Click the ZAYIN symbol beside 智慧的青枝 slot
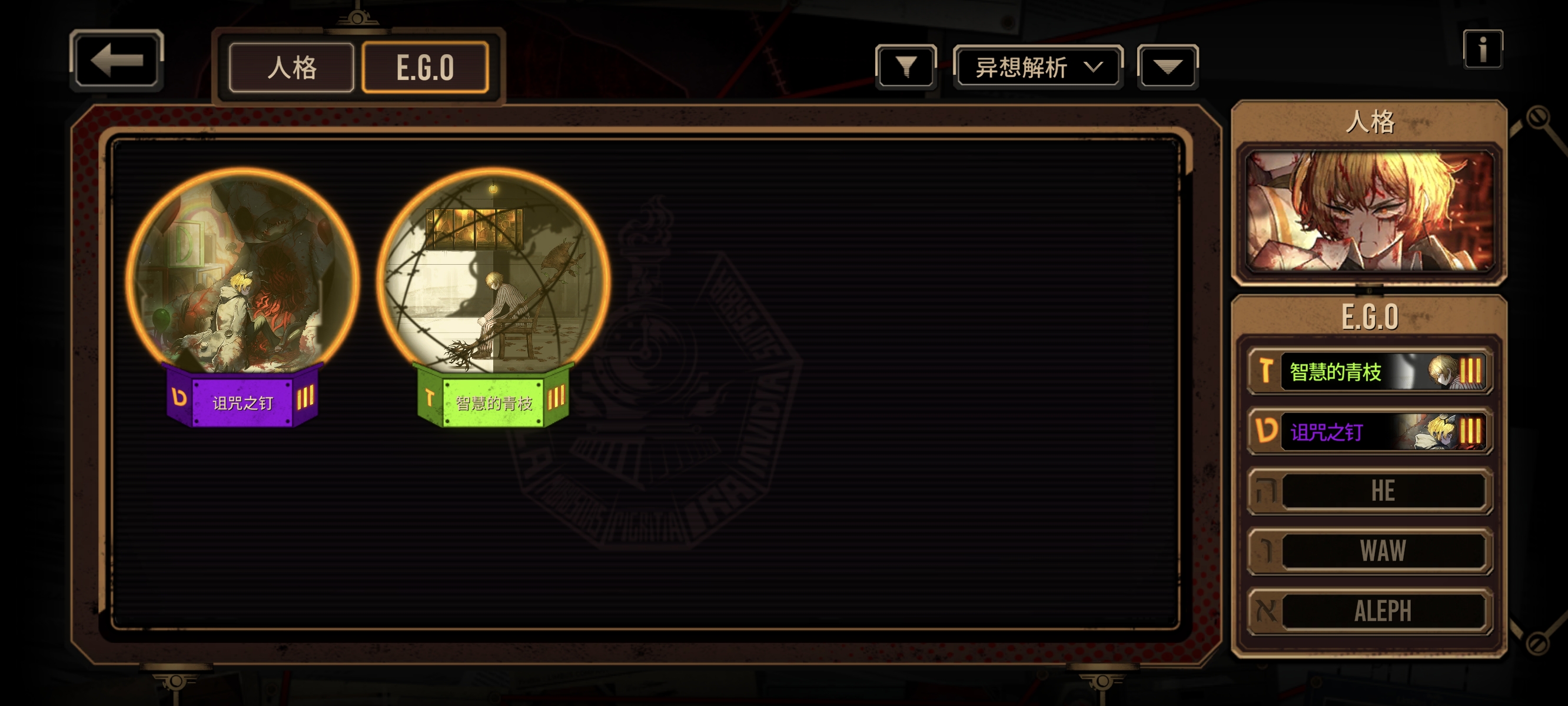The height and width of the screenshot is (706, 1568). pyautogui.click(x=1265, y=371)
